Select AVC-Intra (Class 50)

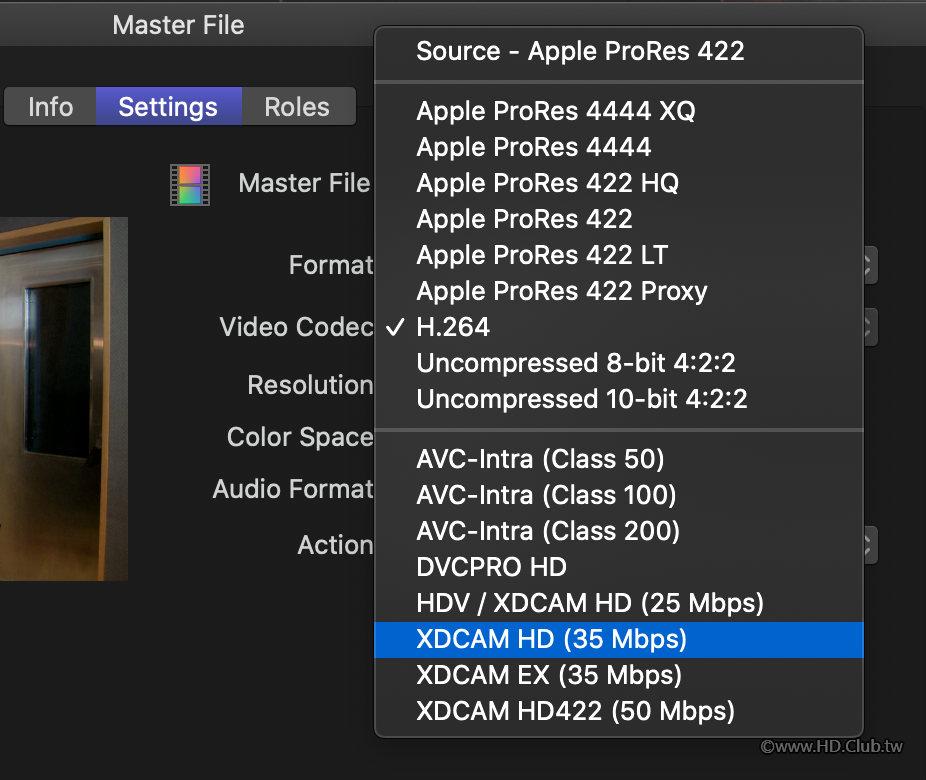[619, 459]
